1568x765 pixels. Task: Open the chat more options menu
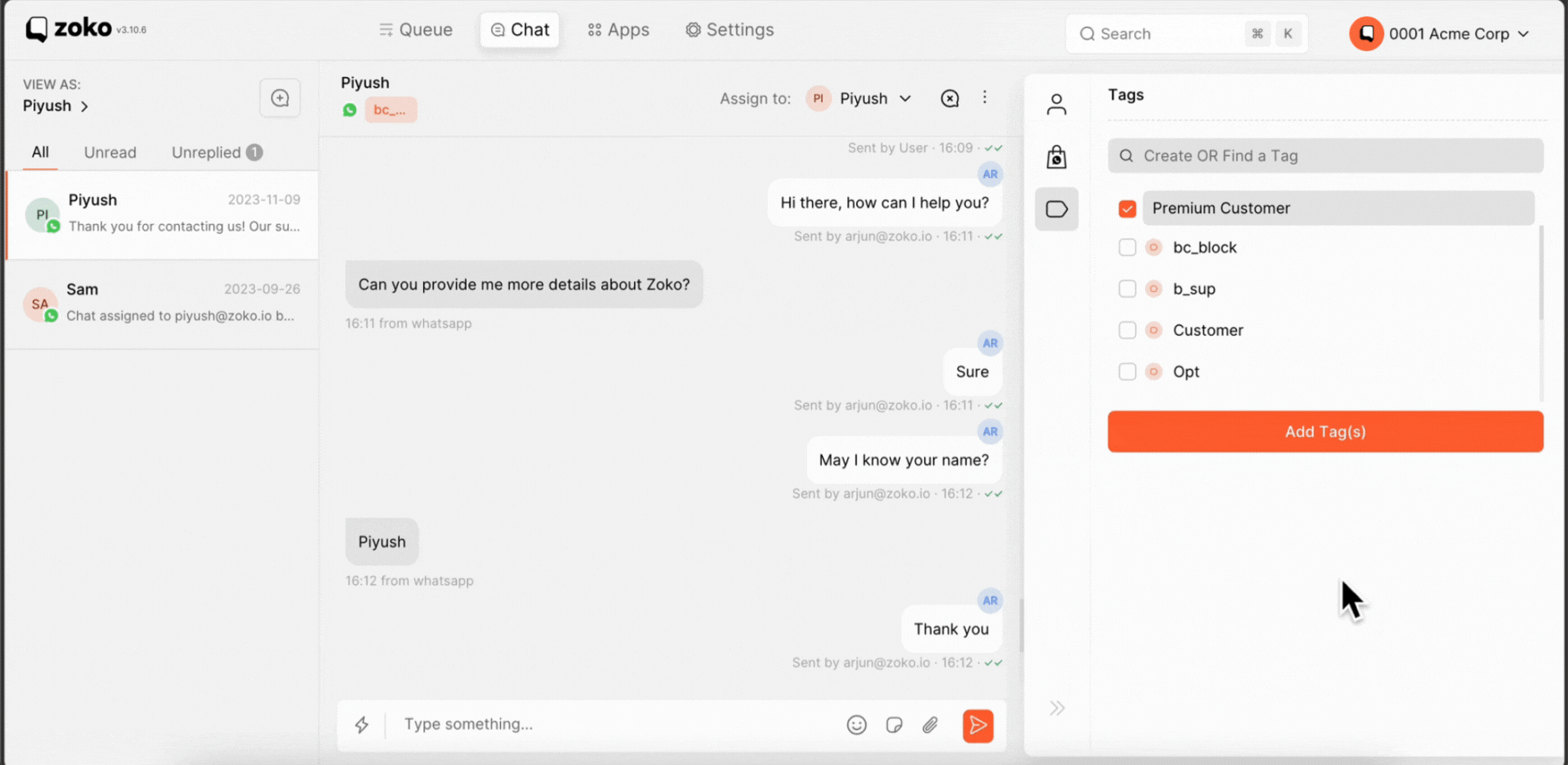coord(984,98)
